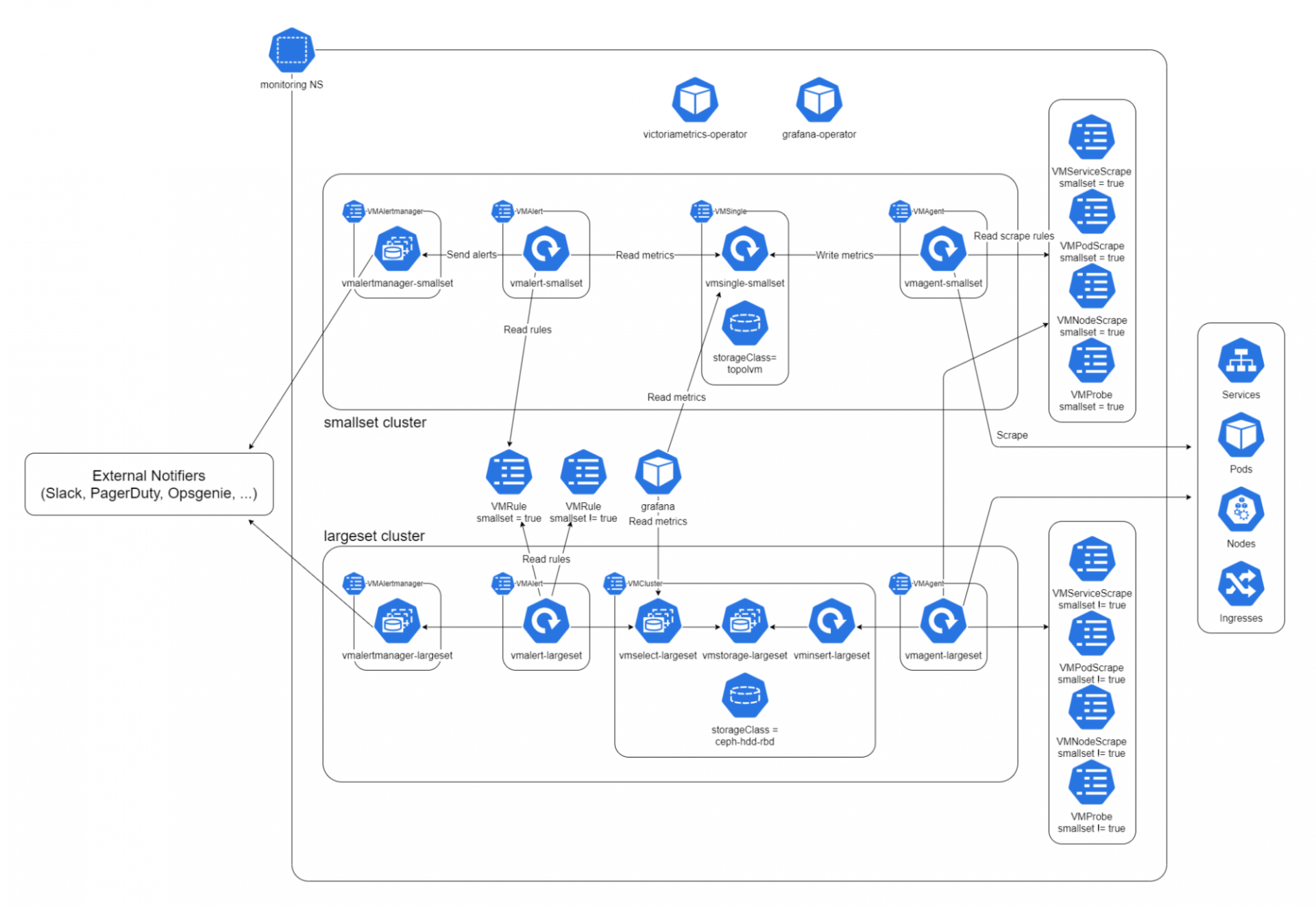Click the largeset VMAlertmanager CRD icon
This screenshot has height=907, width=1316.
[354, 584]
